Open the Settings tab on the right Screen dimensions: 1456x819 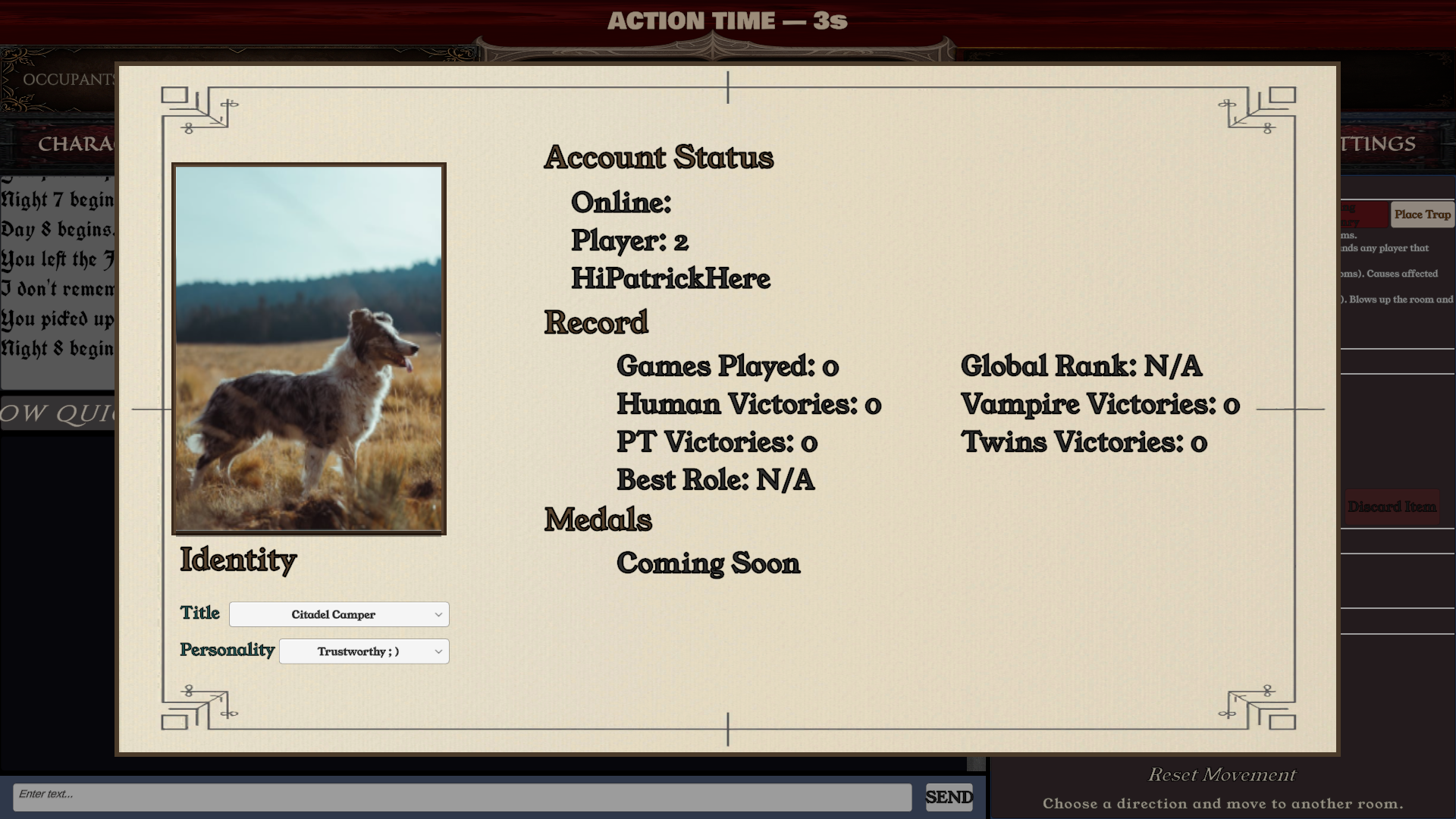[x=1378, y=144]
